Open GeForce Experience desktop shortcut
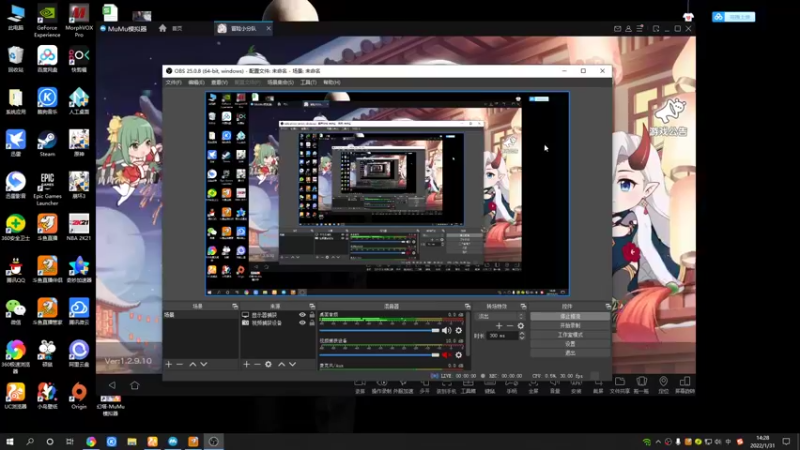The image size is (800, 450). [47, 21]
